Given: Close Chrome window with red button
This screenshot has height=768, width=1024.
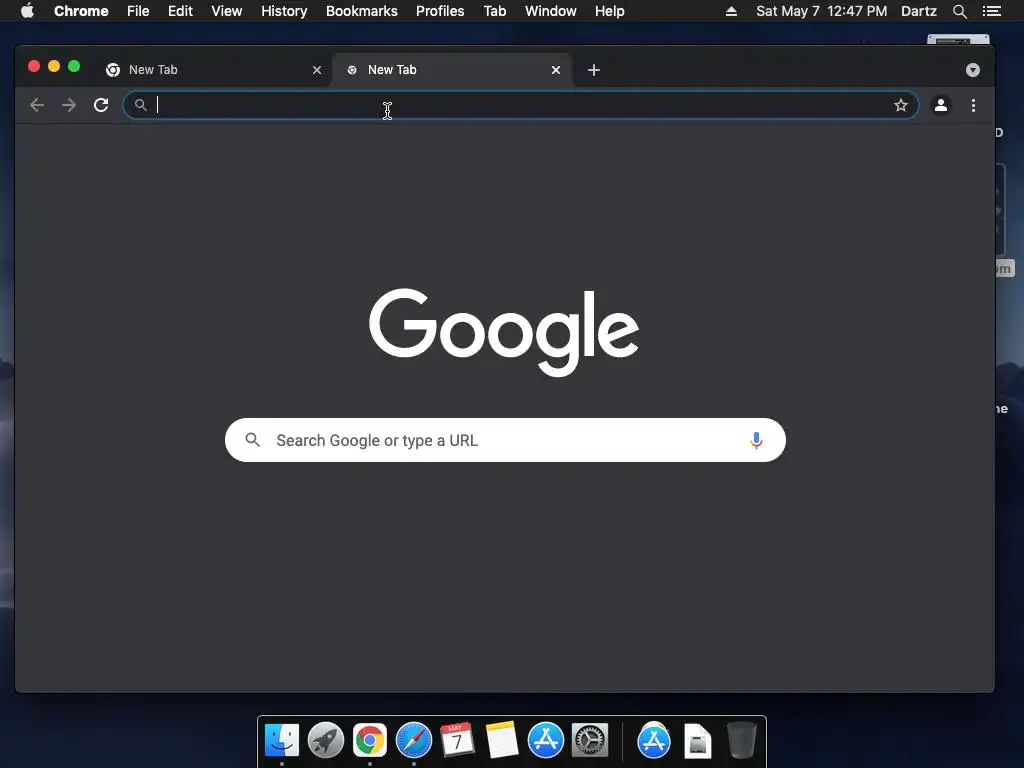Looking at the screenshot, I should click(34, 66).
